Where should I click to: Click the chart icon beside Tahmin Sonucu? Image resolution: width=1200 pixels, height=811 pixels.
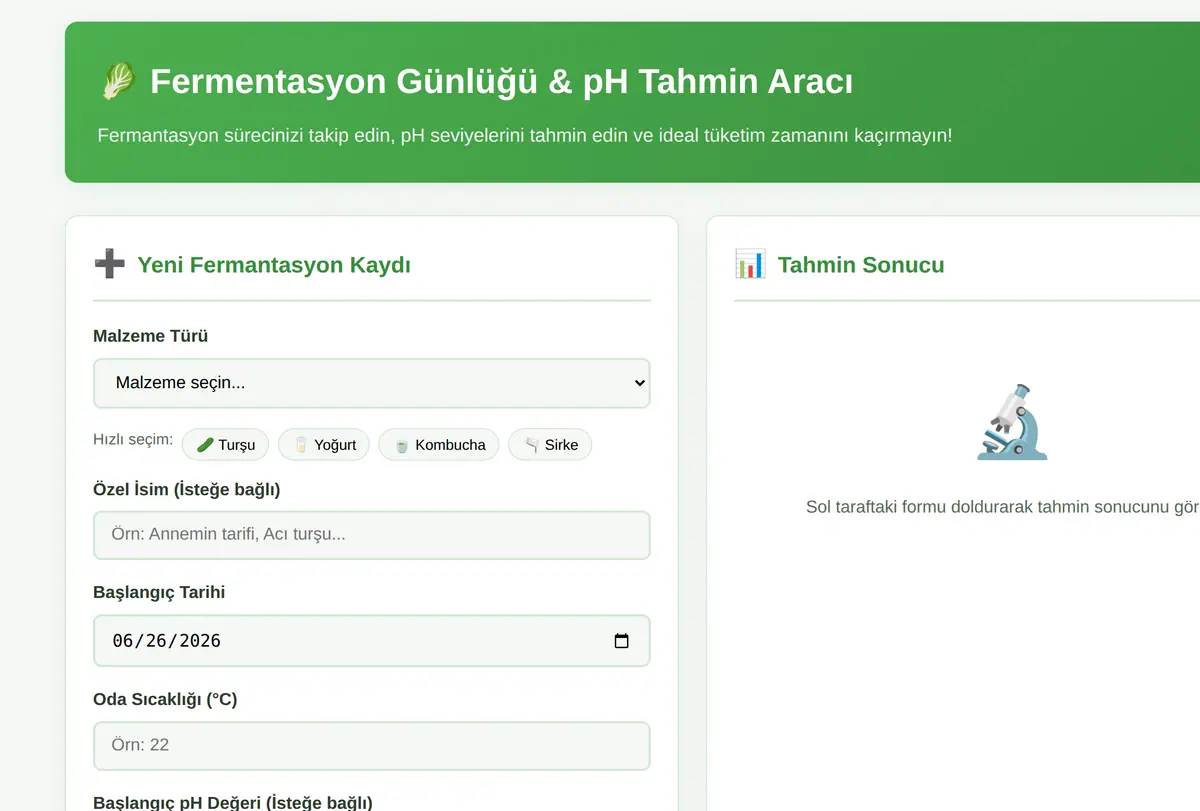tap(750, 264)
